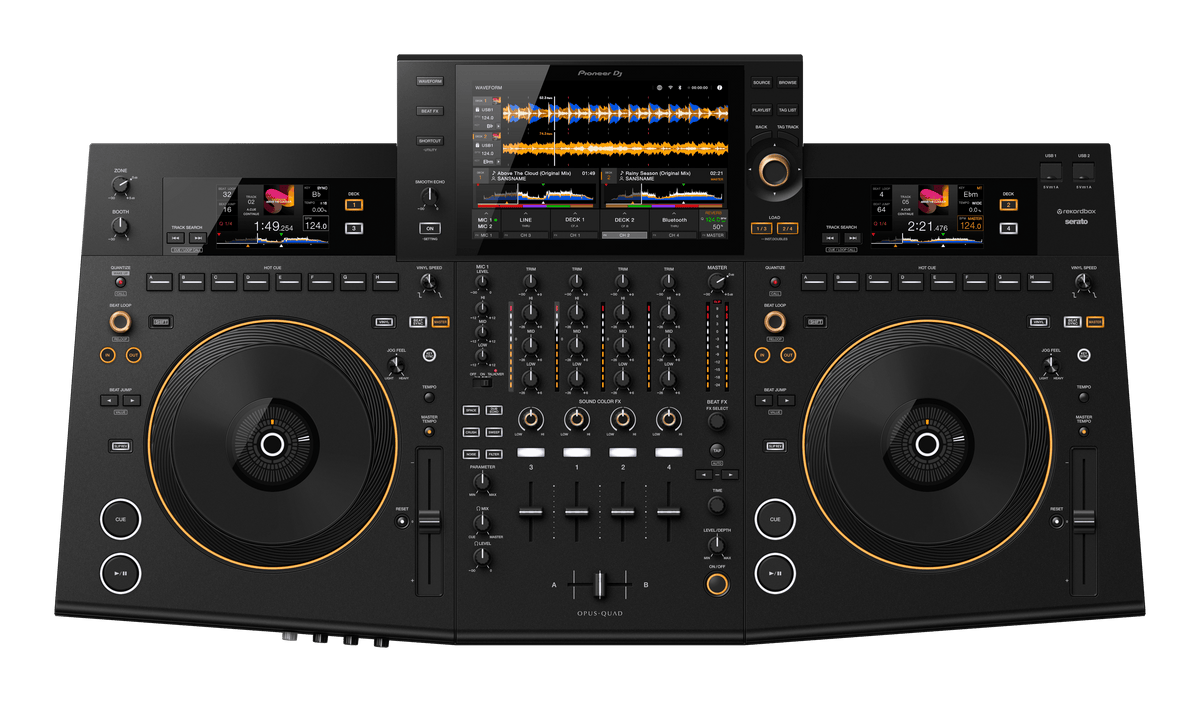Tap the globe icon on the touchscreen header
Viewport: 1200px width, 702px height.
[659, 87]
